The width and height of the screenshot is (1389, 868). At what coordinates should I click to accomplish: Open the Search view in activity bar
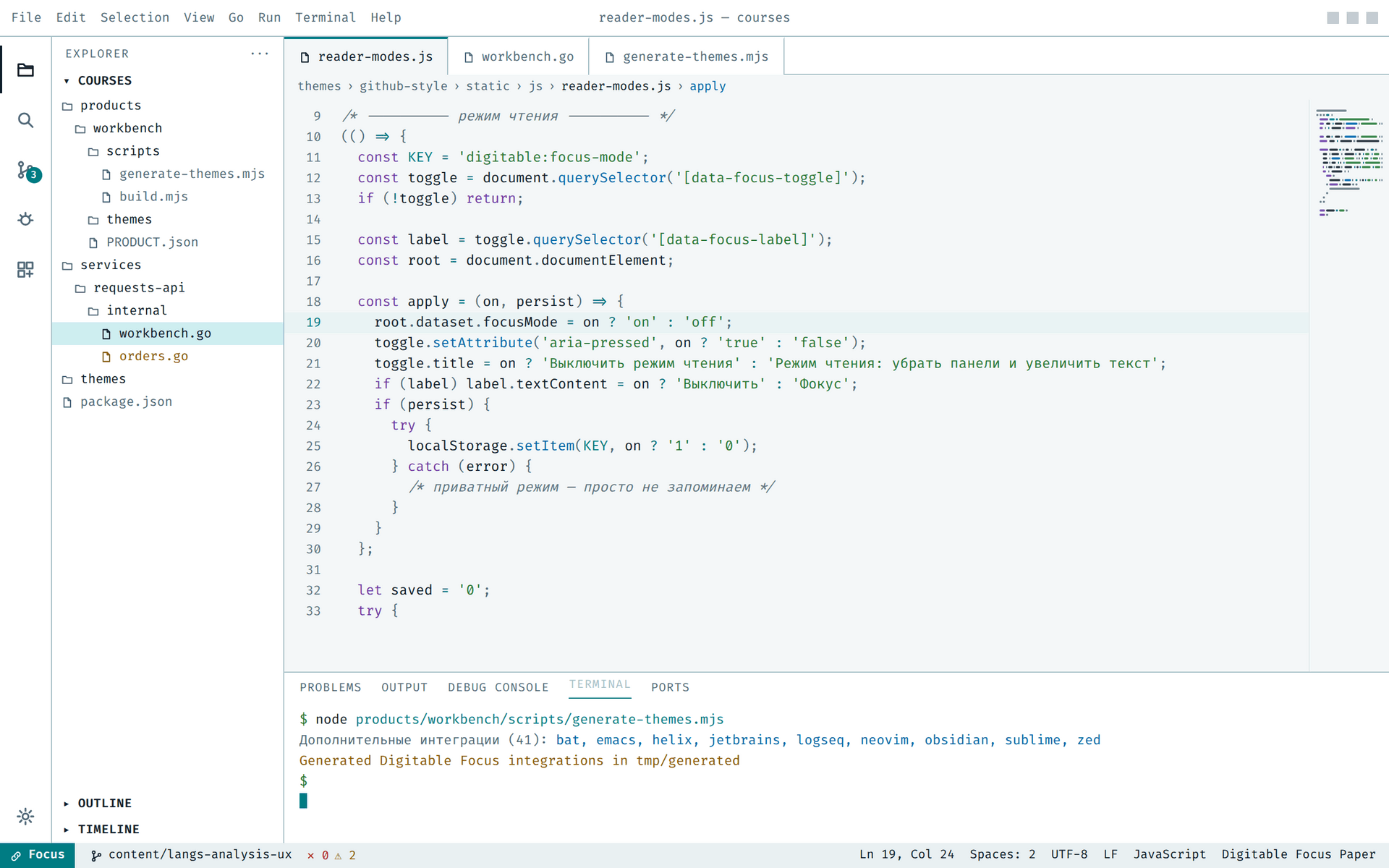tap(25, 120)
